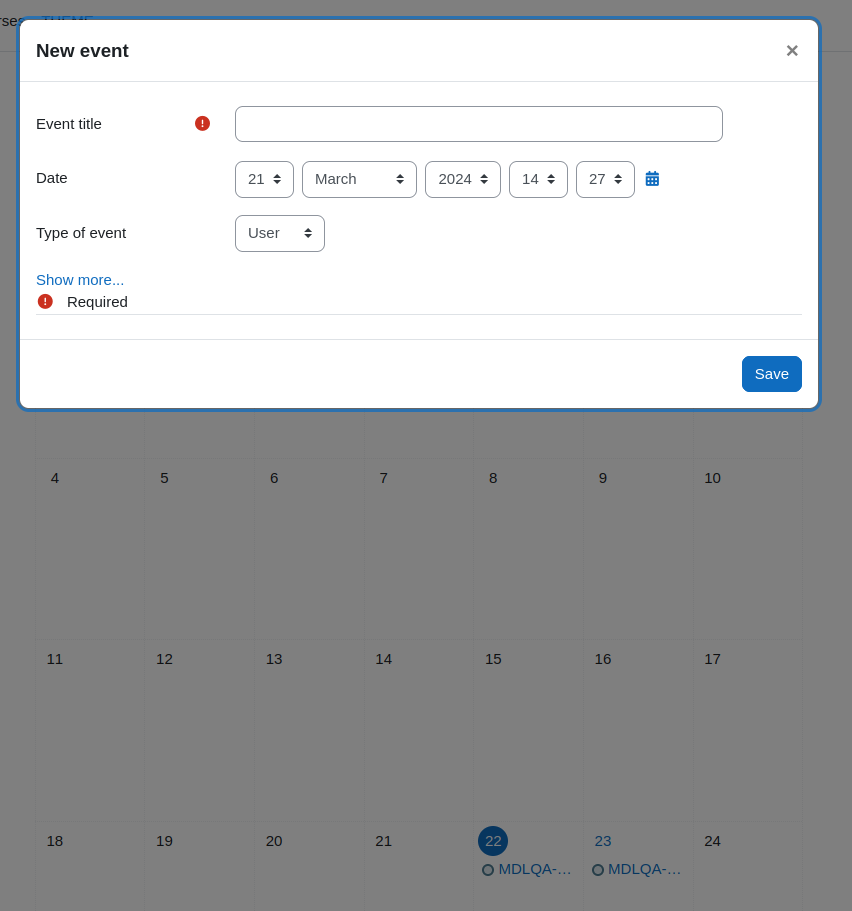Click calendar day 15
Image resolution: width=852 pixels, height=911 pixels.
pos(493,659)
